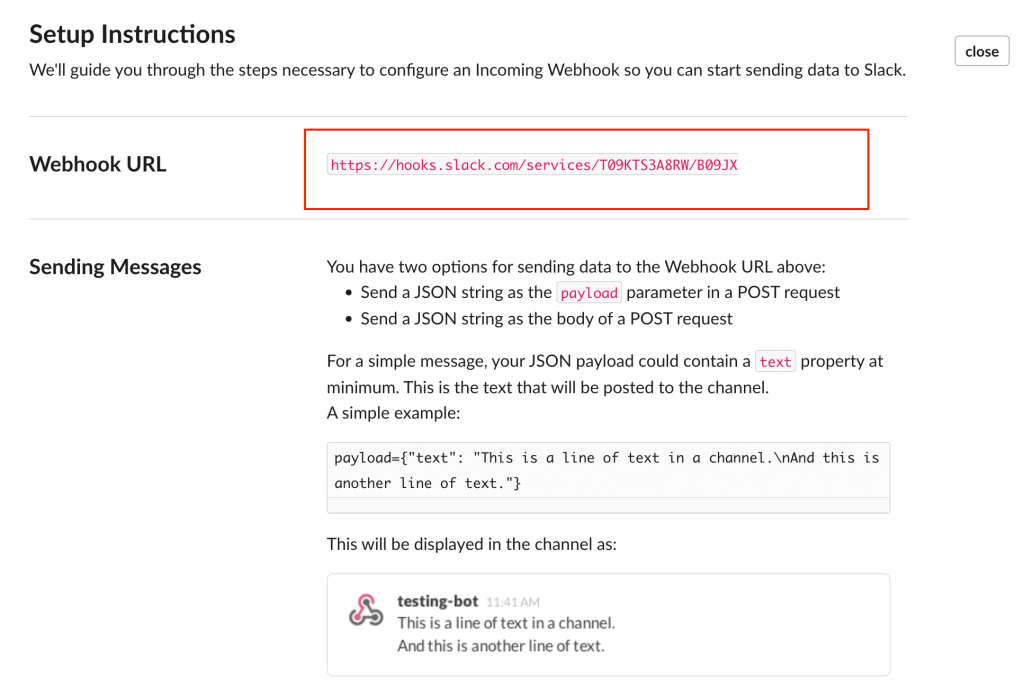Image resolution: width=1024 pixels, height=687 pixels.
Task: Click the Incoming Webhook intro description text
Action: coord(467,71)
